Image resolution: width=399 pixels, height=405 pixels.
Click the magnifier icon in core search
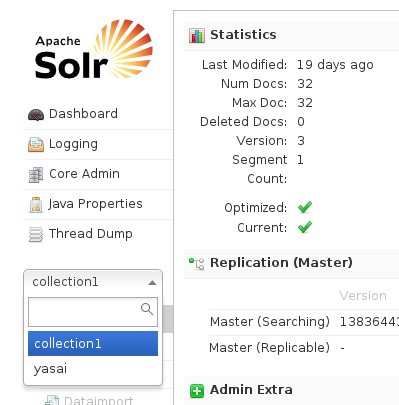pyautogui.click(x=147, y=309)
